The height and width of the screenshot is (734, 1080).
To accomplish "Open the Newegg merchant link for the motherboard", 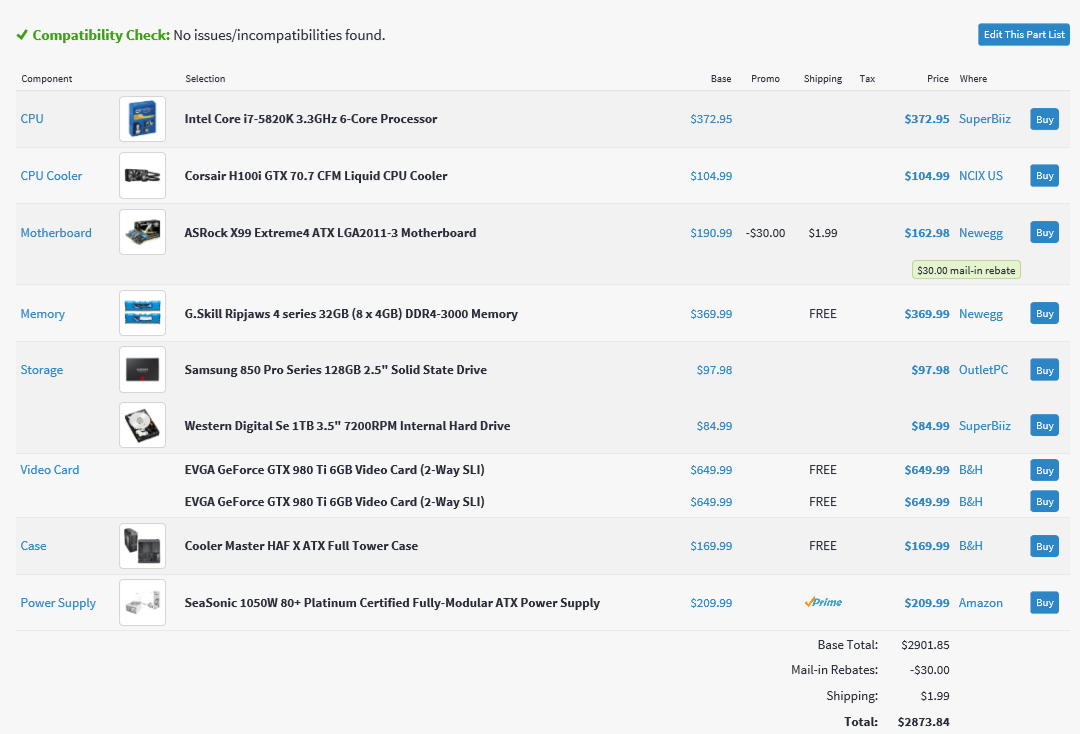I will point(980,233).
